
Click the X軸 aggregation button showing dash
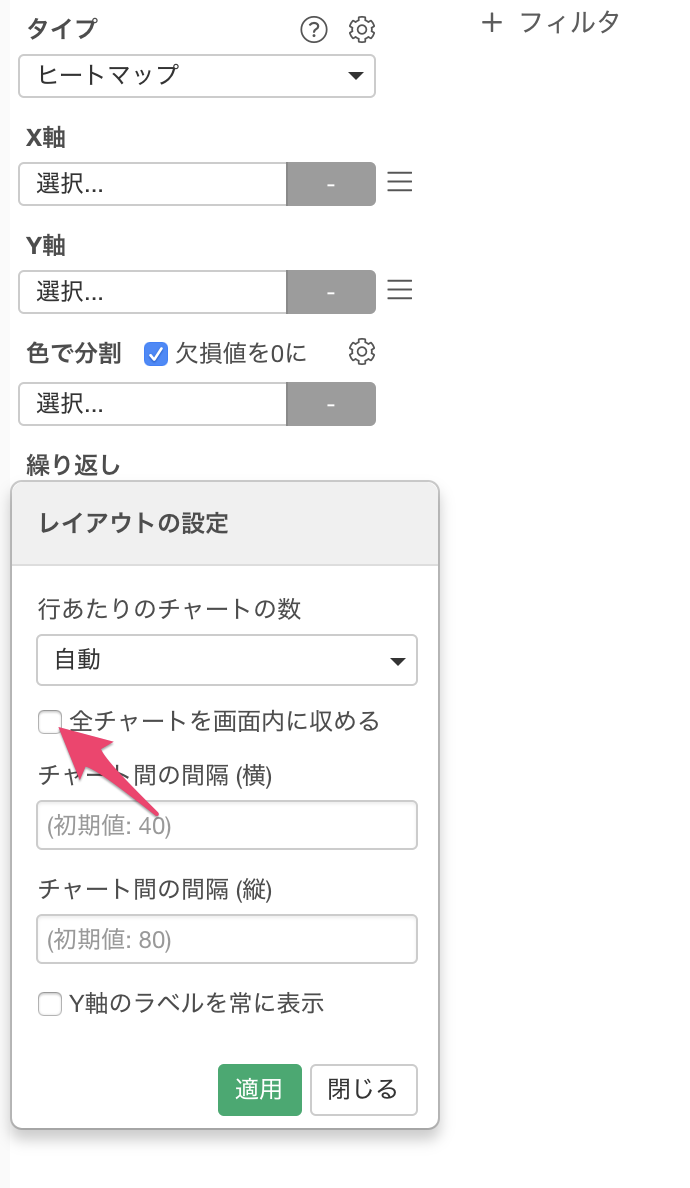click(331, 183)
